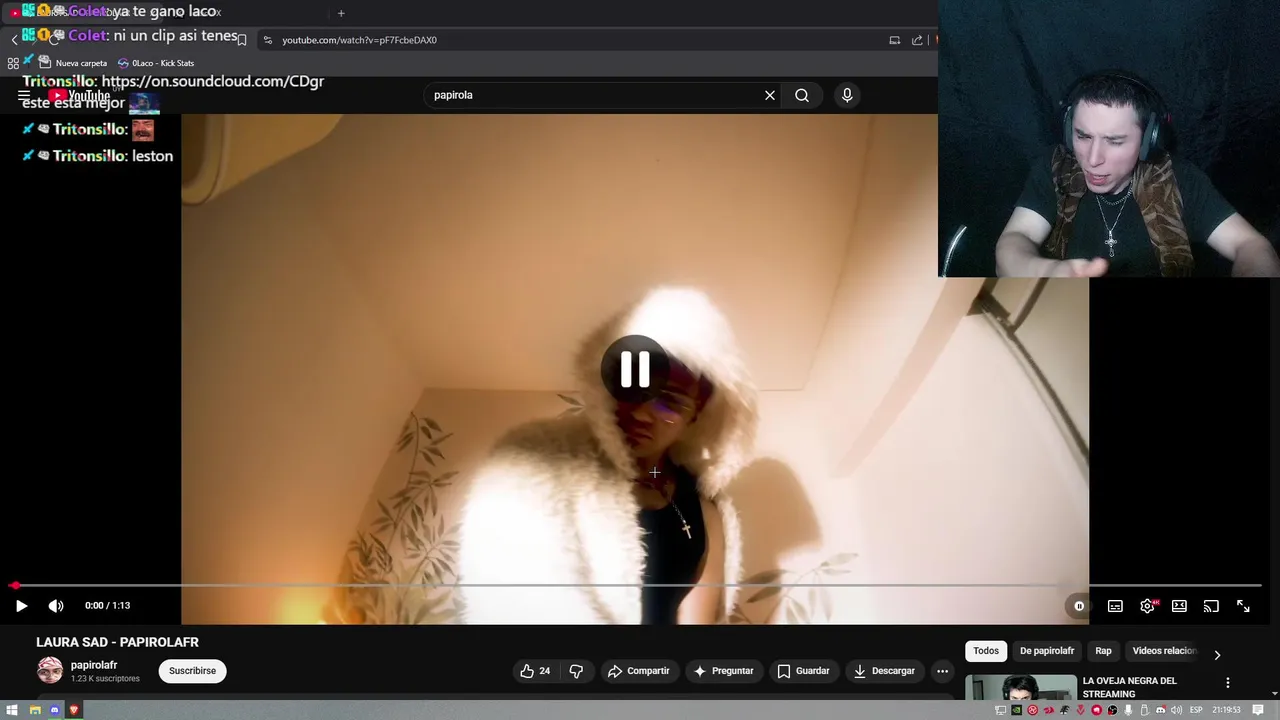This screenshot has height=720, width=1280.
Task: Click the play button in the player bar
Action: (x=21, y=605)
